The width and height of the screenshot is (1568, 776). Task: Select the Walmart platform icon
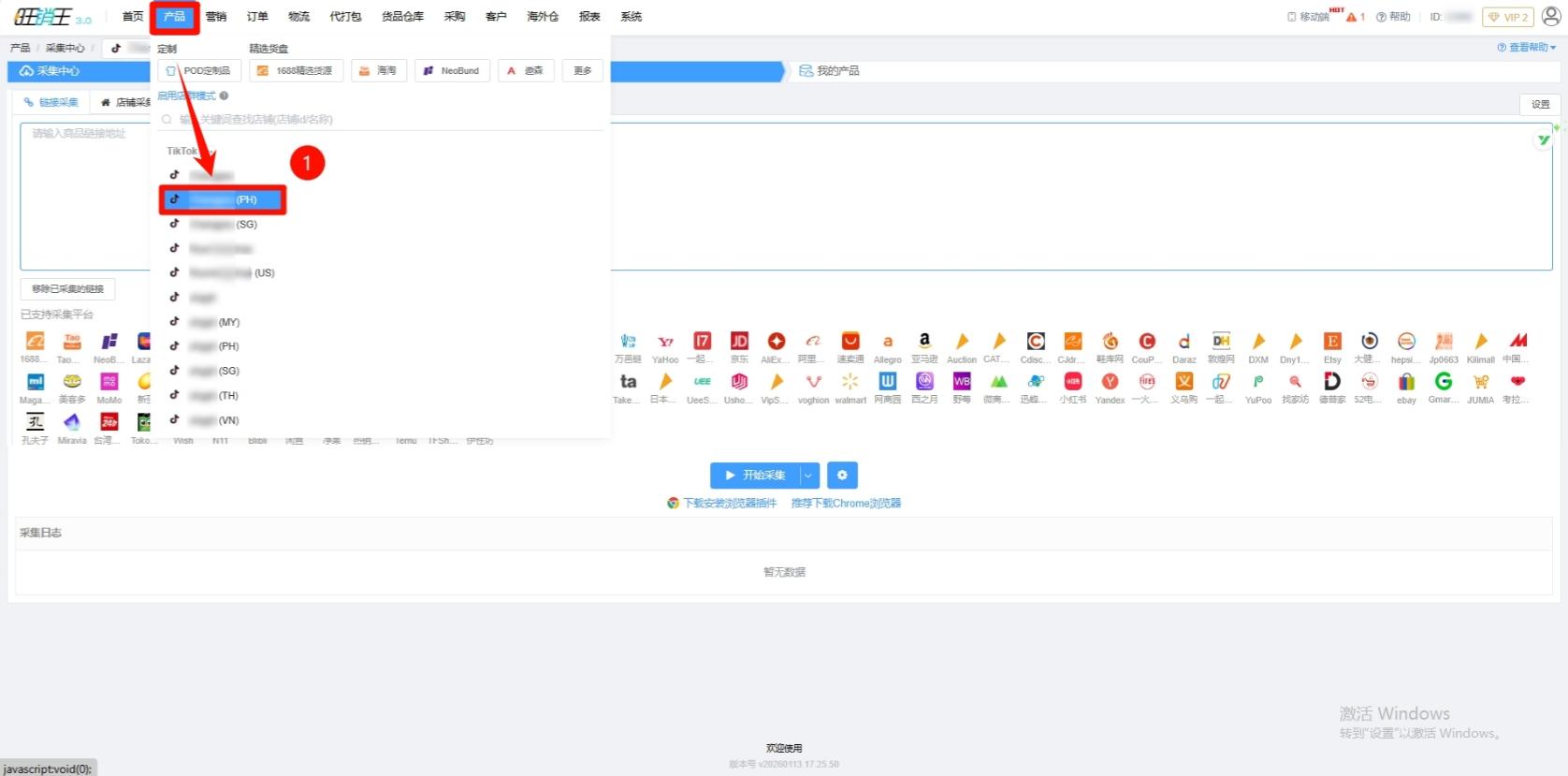[849, 382]
